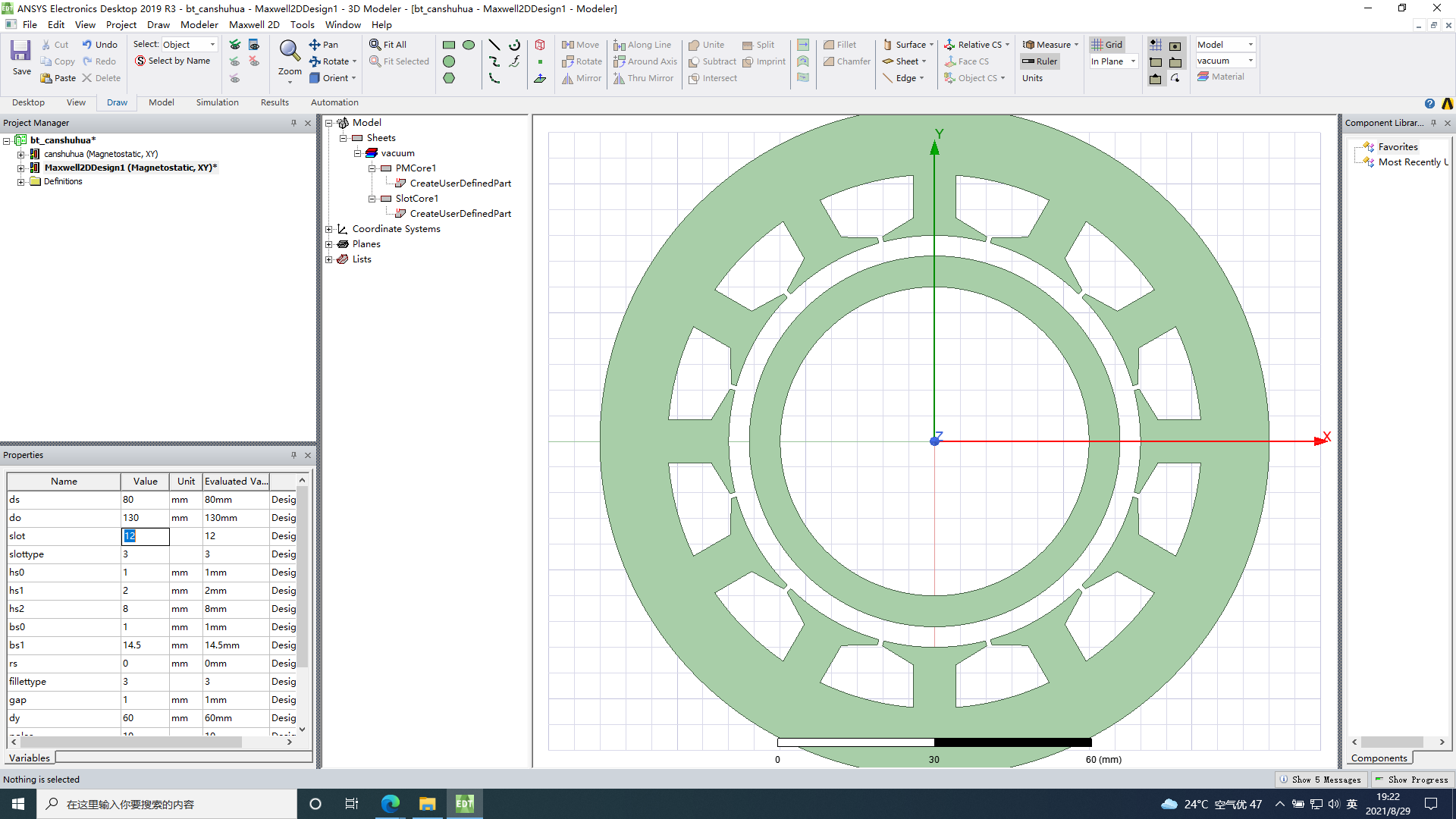Select the regular polygon tool
Screen dimensions: 1456x819
[449, 78]
